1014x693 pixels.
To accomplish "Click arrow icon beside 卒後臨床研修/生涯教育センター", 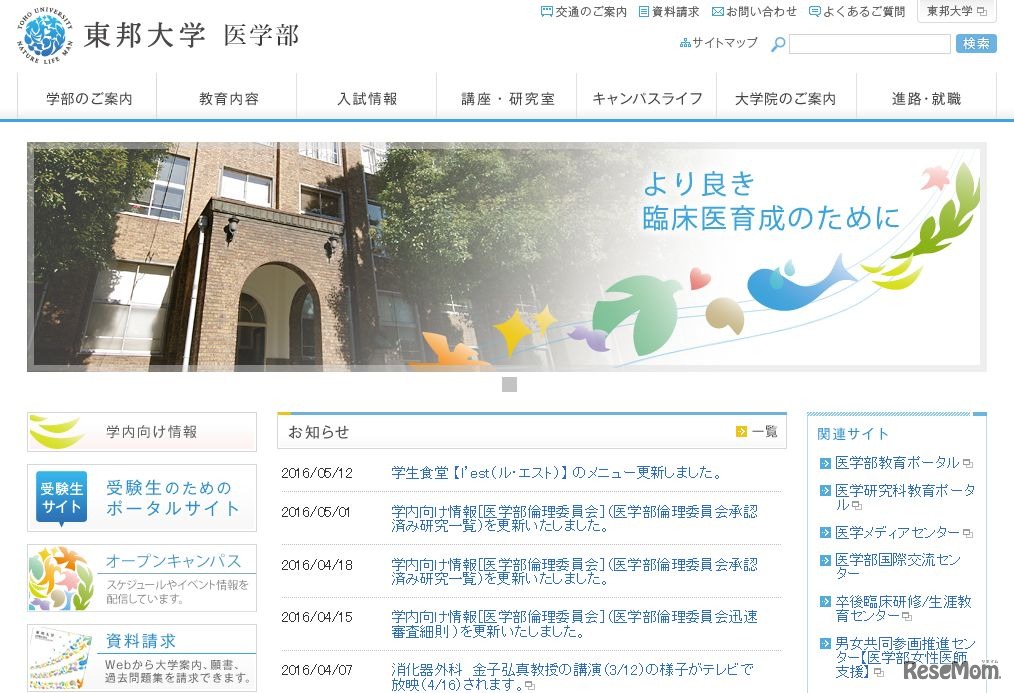I will (825, 602).
